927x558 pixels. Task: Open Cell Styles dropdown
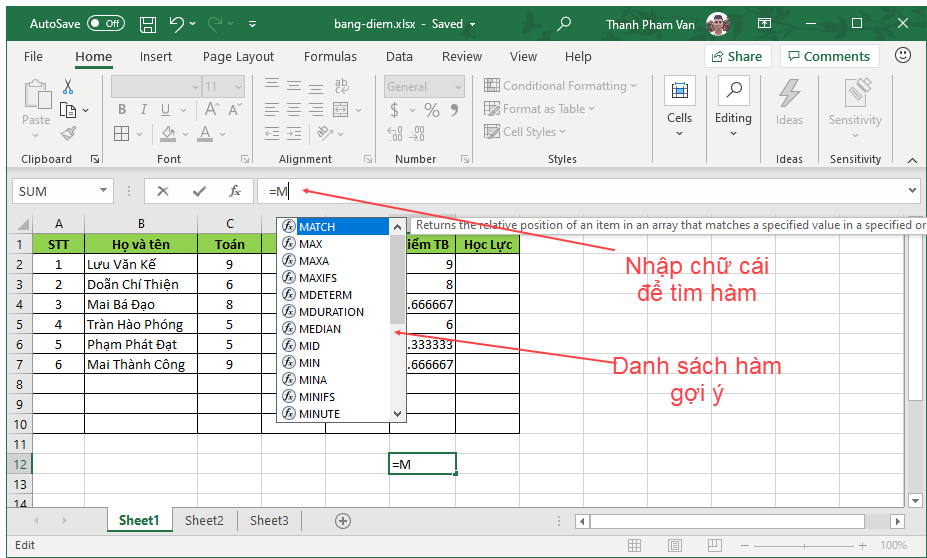tap(525, 132)
